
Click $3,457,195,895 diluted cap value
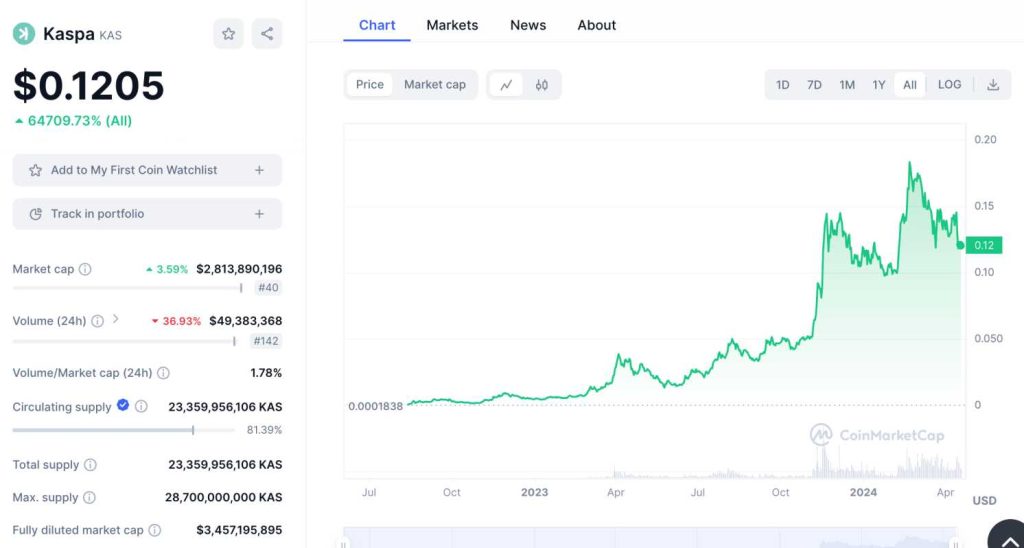pos(239,530)
